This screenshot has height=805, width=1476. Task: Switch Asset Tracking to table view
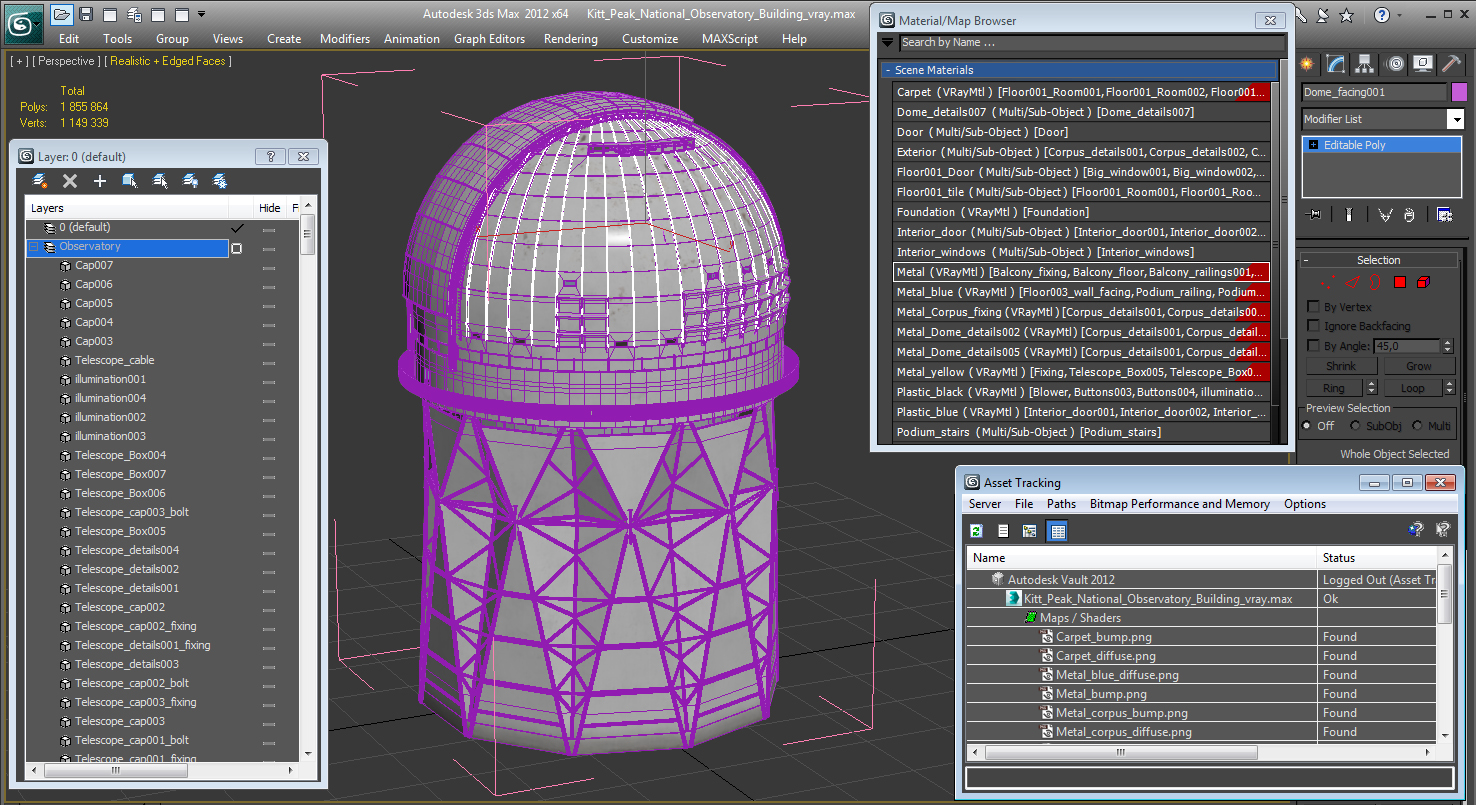(1058, 531)
